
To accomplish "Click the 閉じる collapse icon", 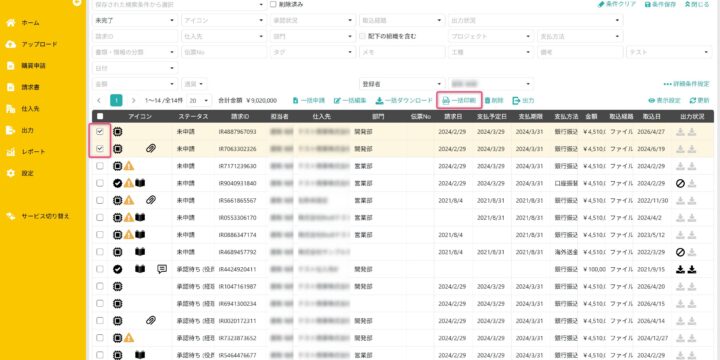I will click(687, 4).
